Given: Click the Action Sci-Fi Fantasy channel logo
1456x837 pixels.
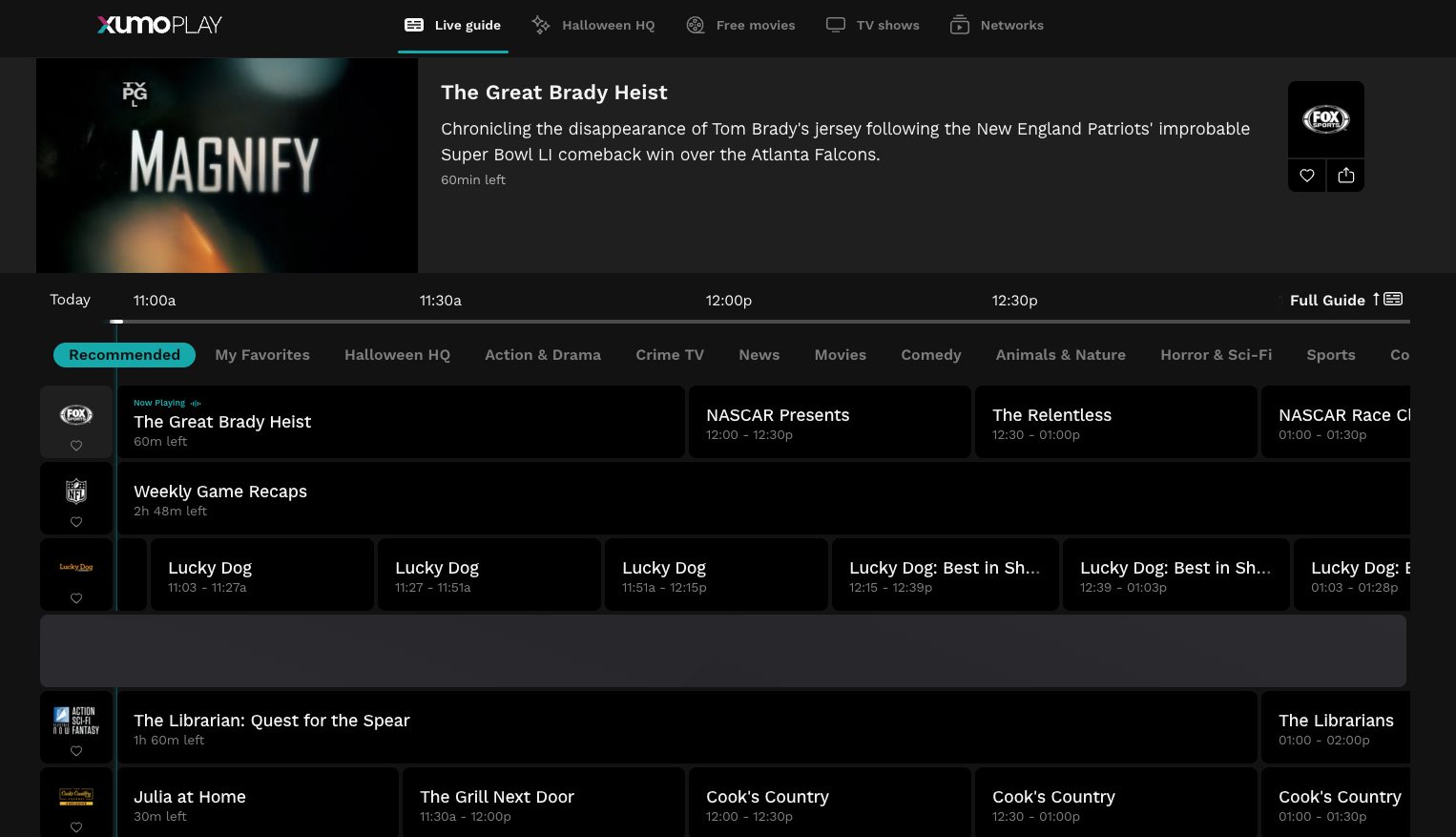Looking at the screenshot, I should (x=76, y=721).
